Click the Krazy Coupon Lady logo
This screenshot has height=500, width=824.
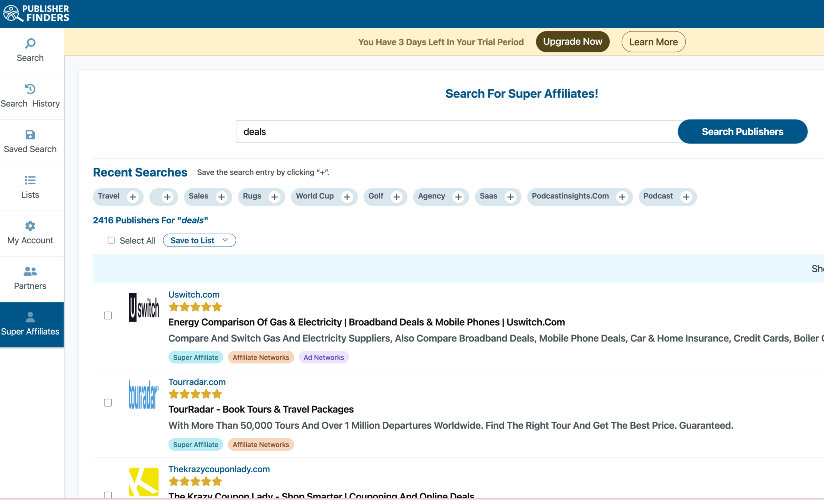[144, 482]
